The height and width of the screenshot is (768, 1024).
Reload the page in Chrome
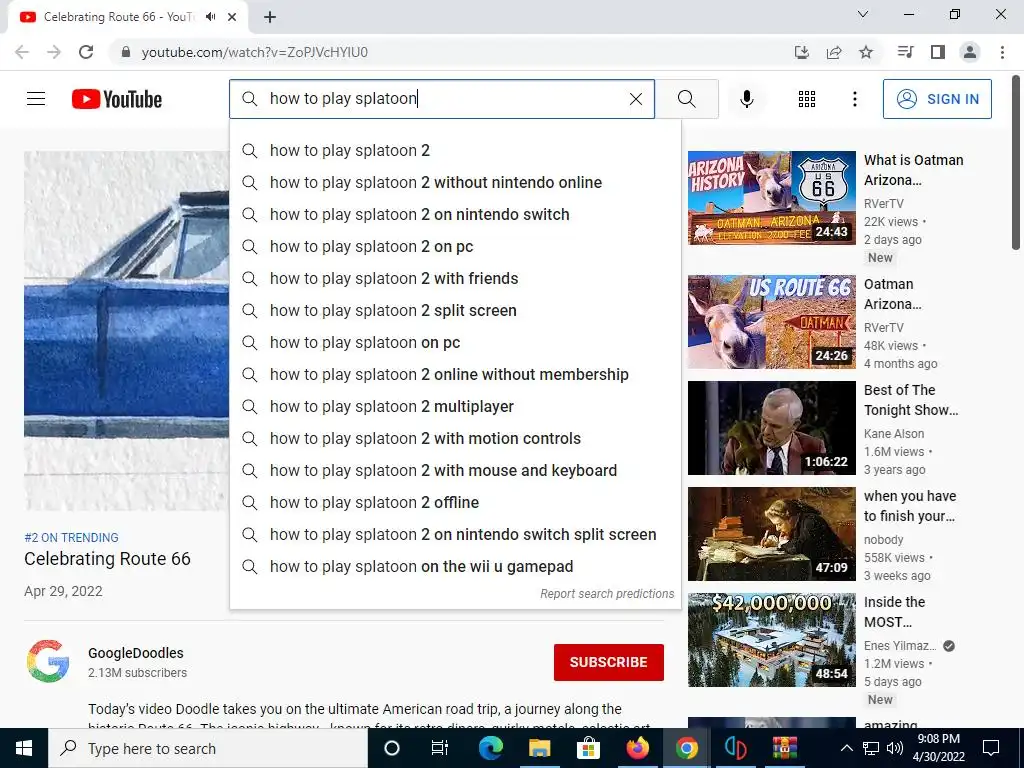[x=86, y=52]
